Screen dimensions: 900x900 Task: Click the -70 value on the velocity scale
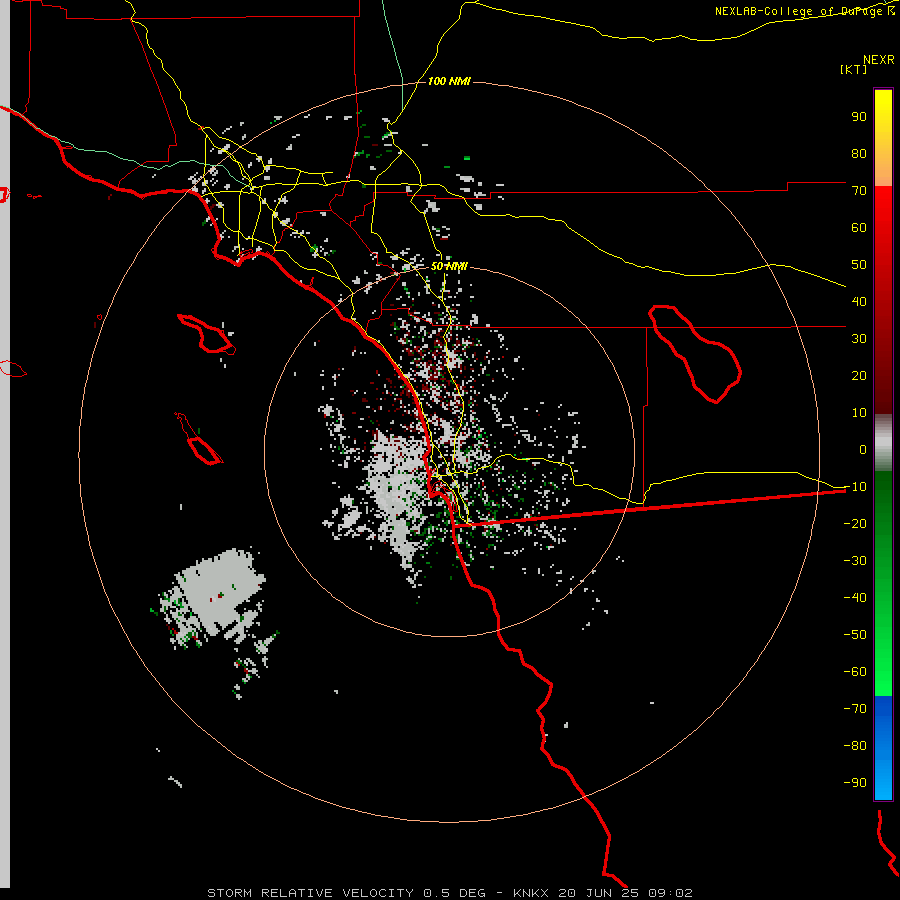(855, 709)
